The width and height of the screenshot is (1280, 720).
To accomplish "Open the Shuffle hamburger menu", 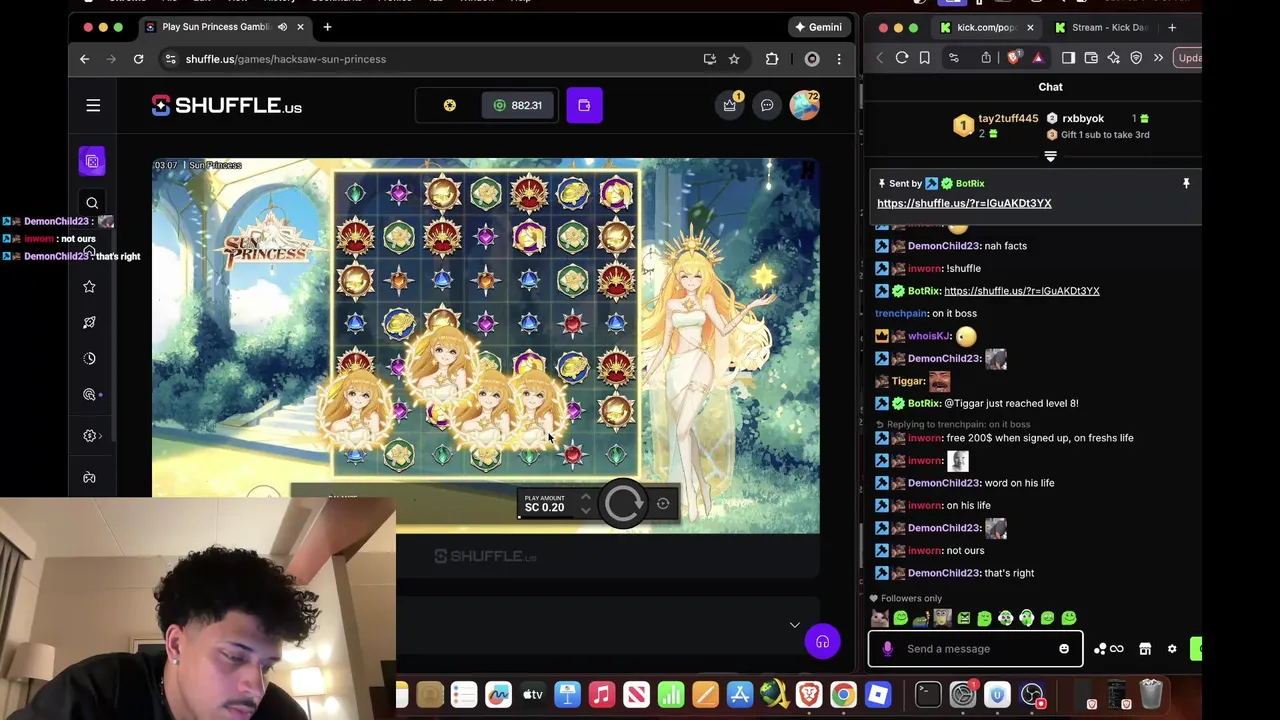I will 93,105.
